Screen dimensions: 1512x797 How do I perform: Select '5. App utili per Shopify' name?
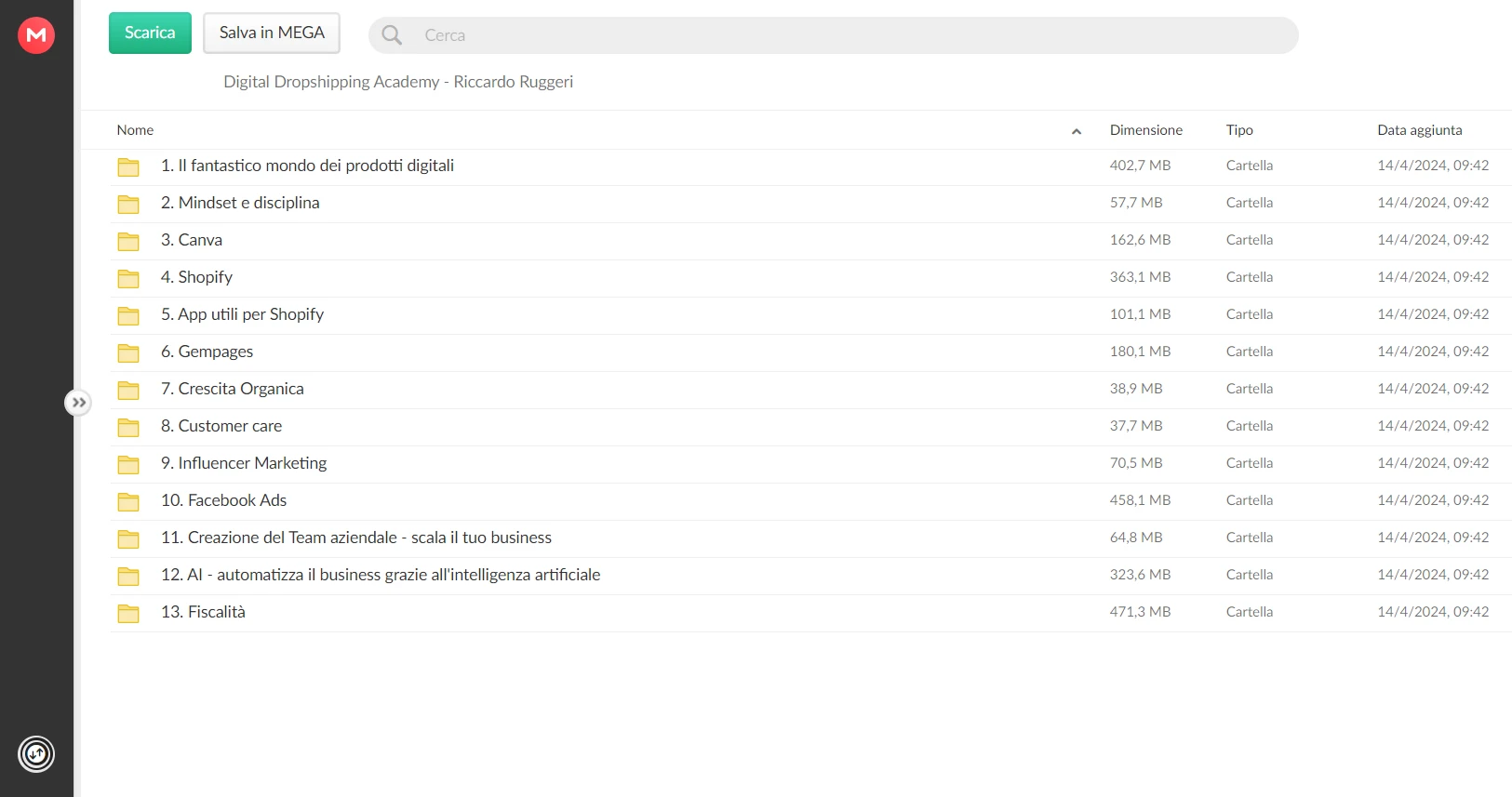(242, 314)
